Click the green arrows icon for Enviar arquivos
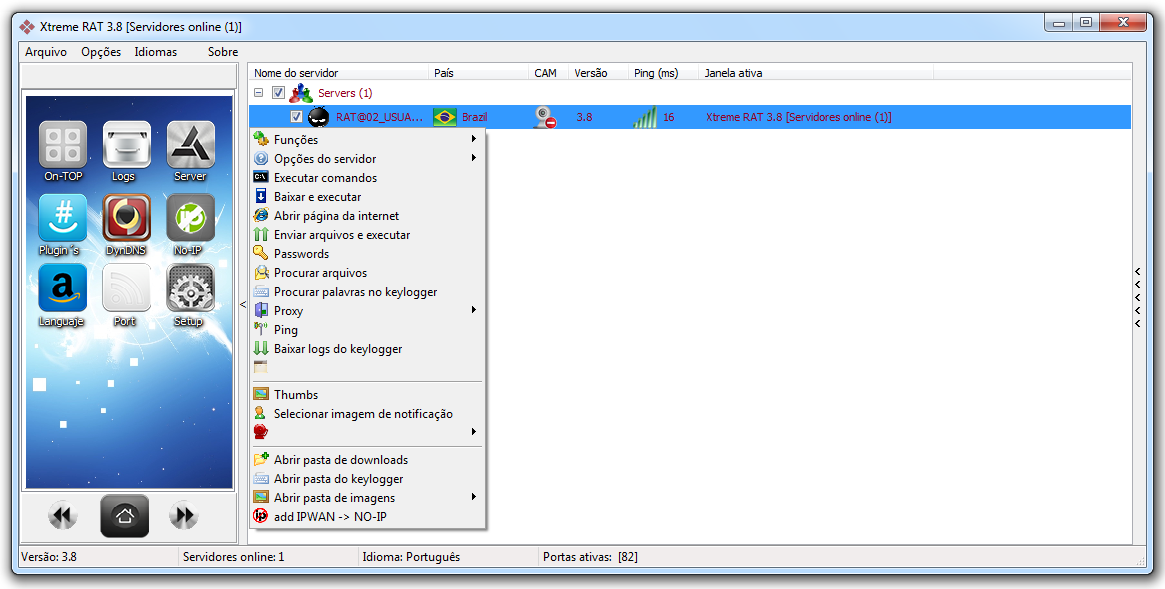The width and height of the screenshot is (1165, 589). tap(260, 235)
